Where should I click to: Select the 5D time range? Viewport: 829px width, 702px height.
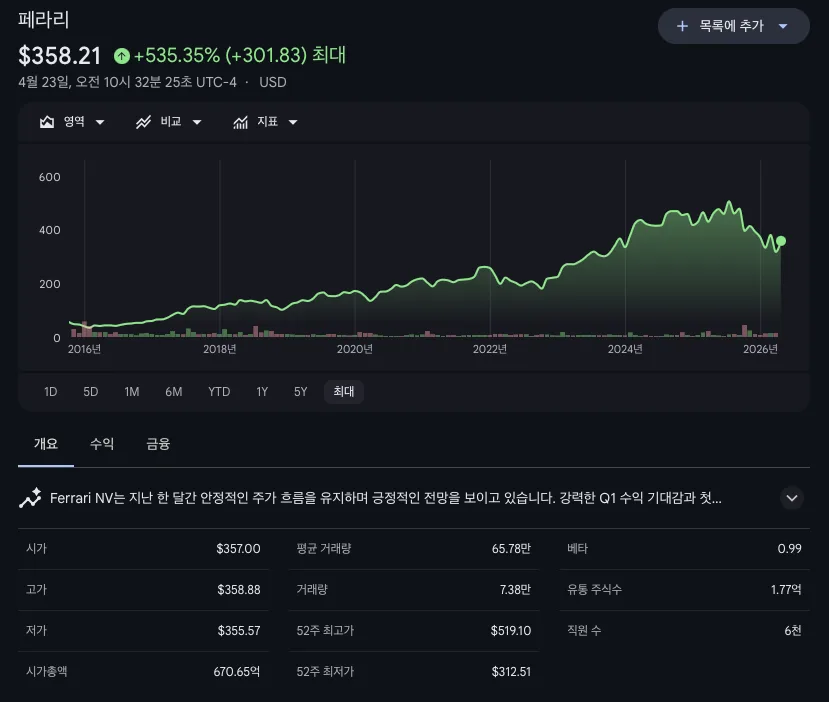pyautogui.click(x=90, y=392)
